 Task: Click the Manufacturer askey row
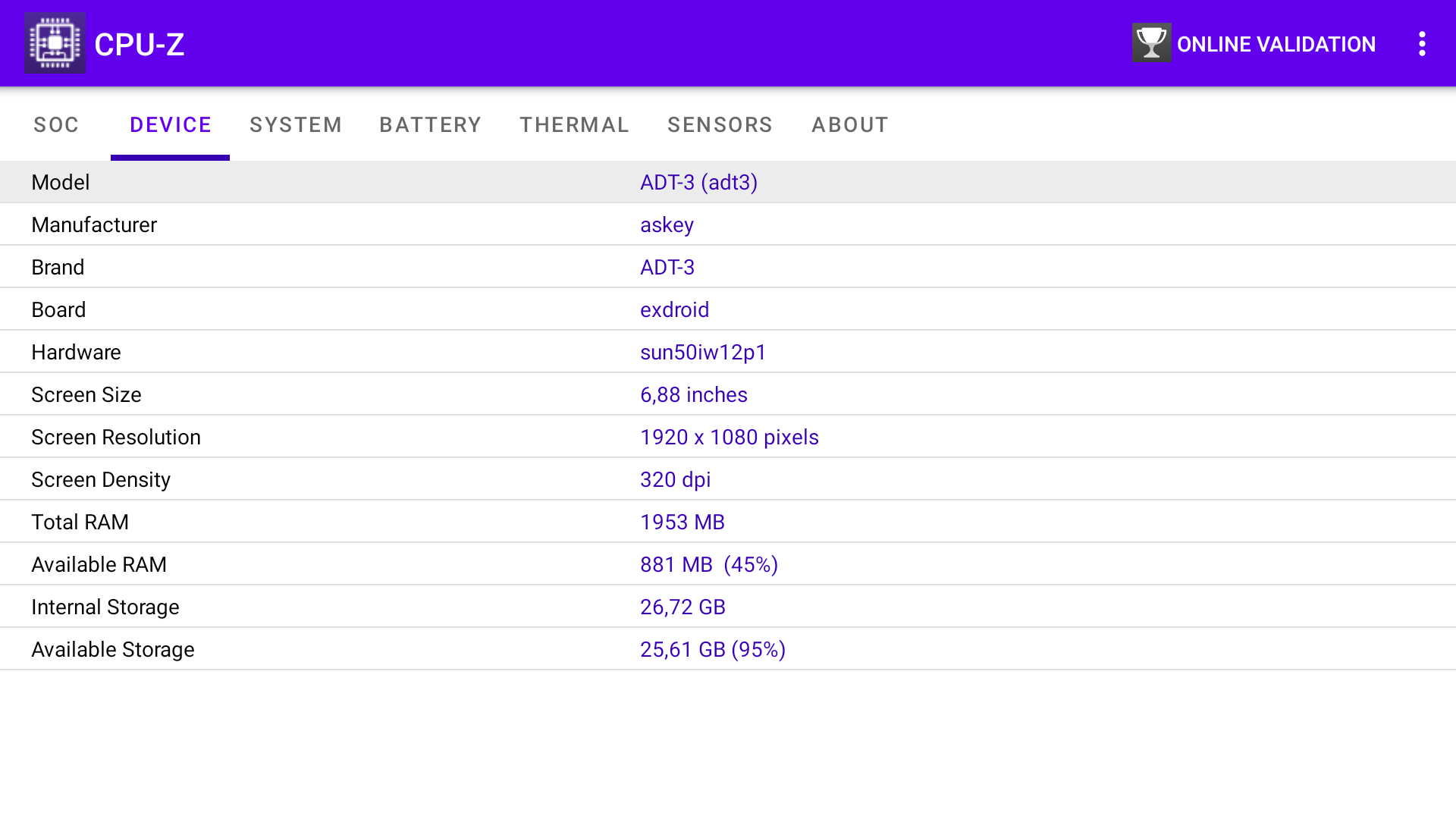728,224
